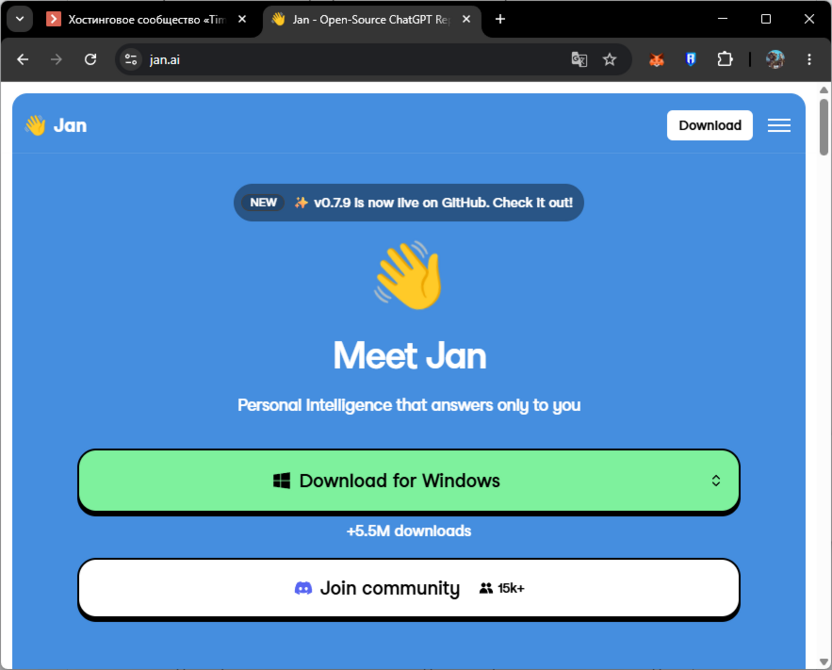Click the Windows logo in download button
Viewport: 832px width, 670px height.
(x=281, y=481)
